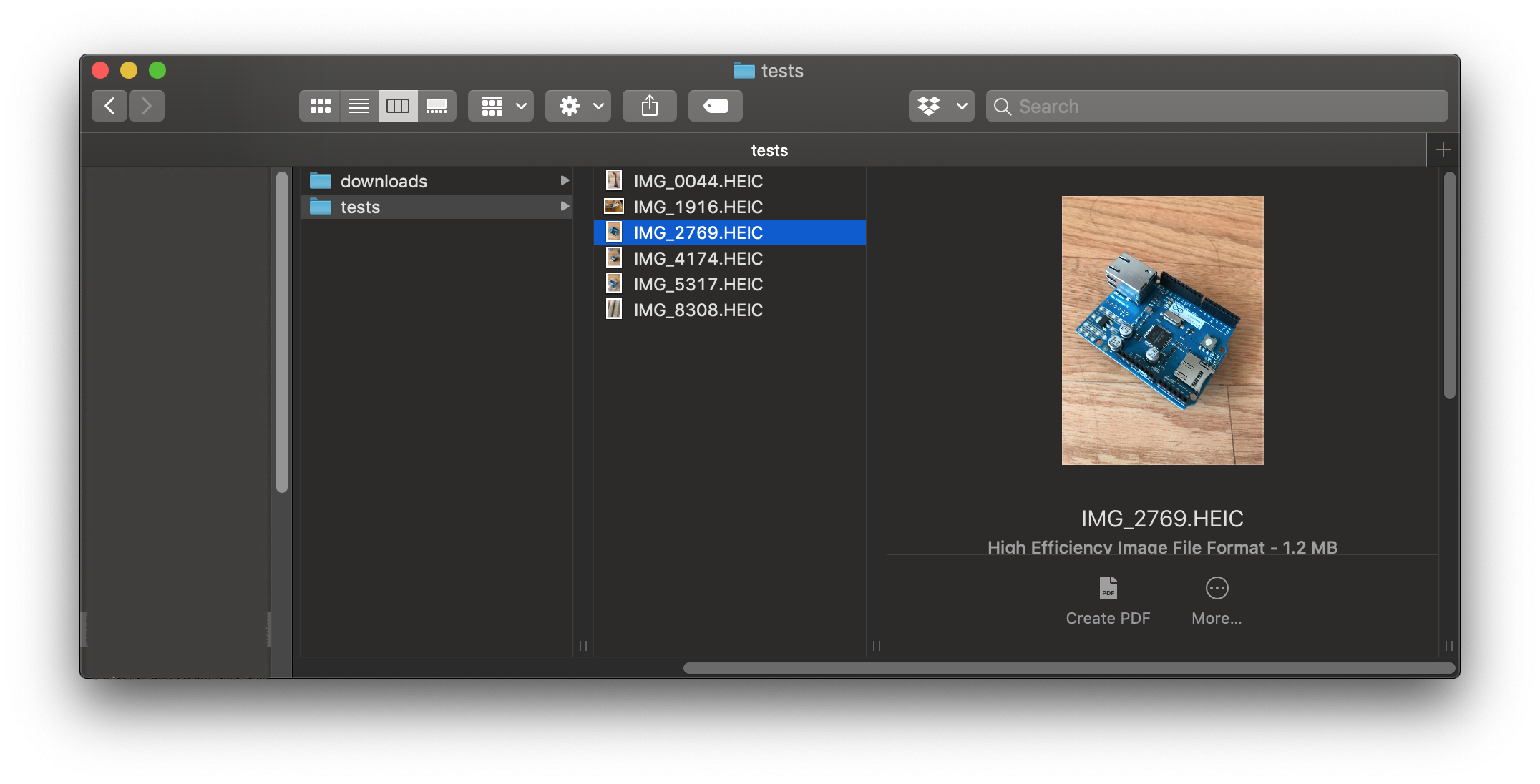This screenshot has width=1540, height=784.
Task: Click the circuit board preview image
Action: (x=1162, y=330)
